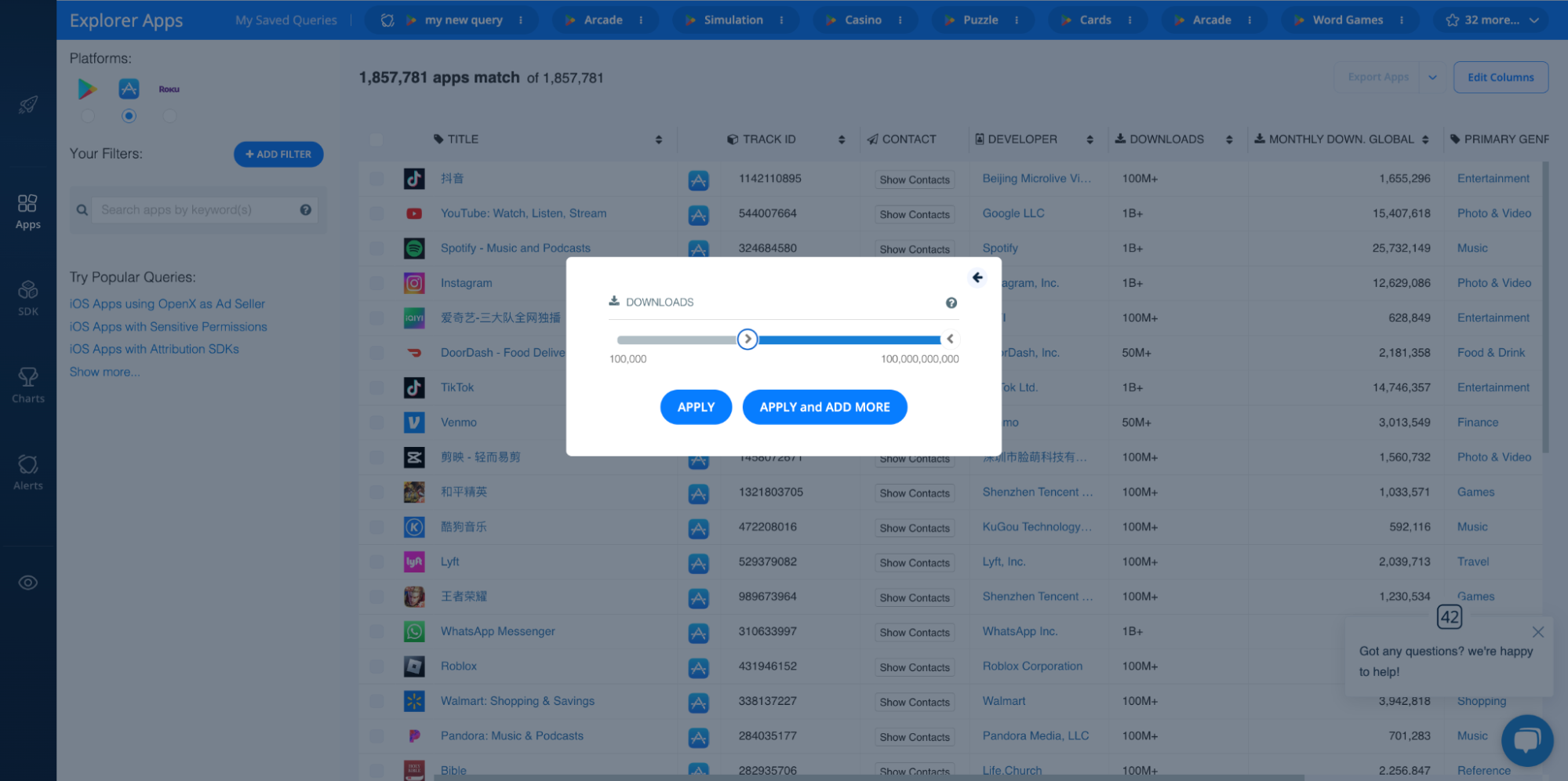Image resolution: width=1568 pixels, height=781 pixels.
Task: Click the maximum downloads slider handle
Action: (x=949, y=340)
